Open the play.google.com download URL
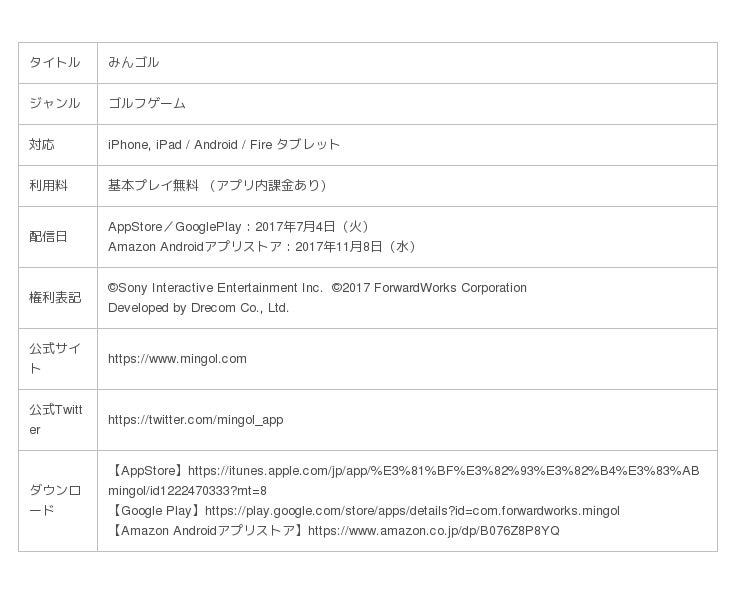The width and height of the screenshot is (740, 592). click(412, 511)
